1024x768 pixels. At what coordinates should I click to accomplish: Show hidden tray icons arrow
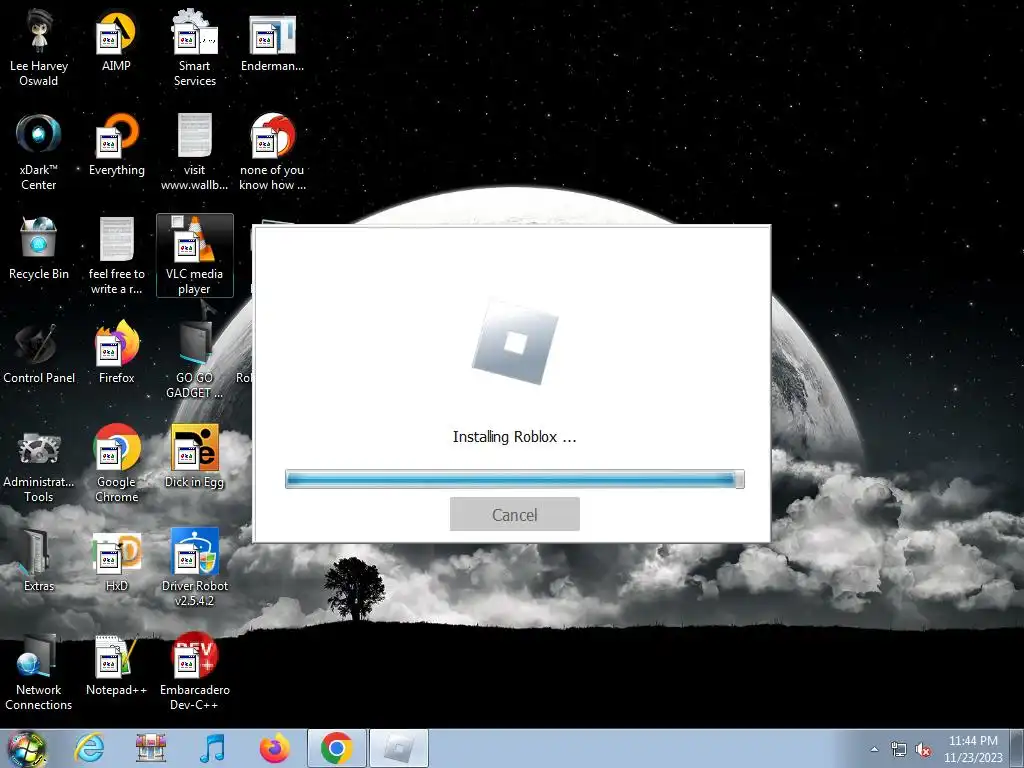point(874,749)
